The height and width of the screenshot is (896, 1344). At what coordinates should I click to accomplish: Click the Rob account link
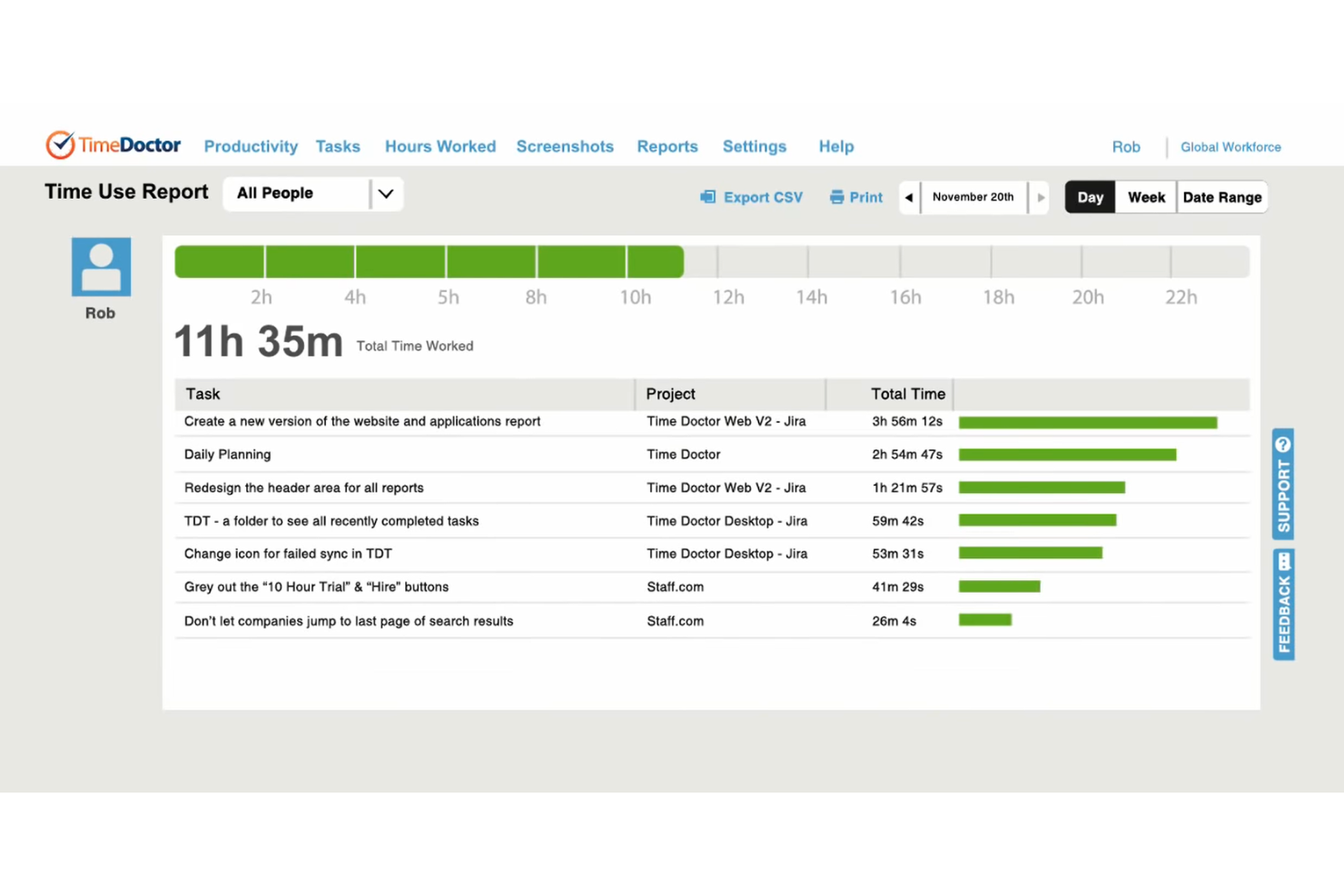pyautogui.click(x=1126, y=147)
